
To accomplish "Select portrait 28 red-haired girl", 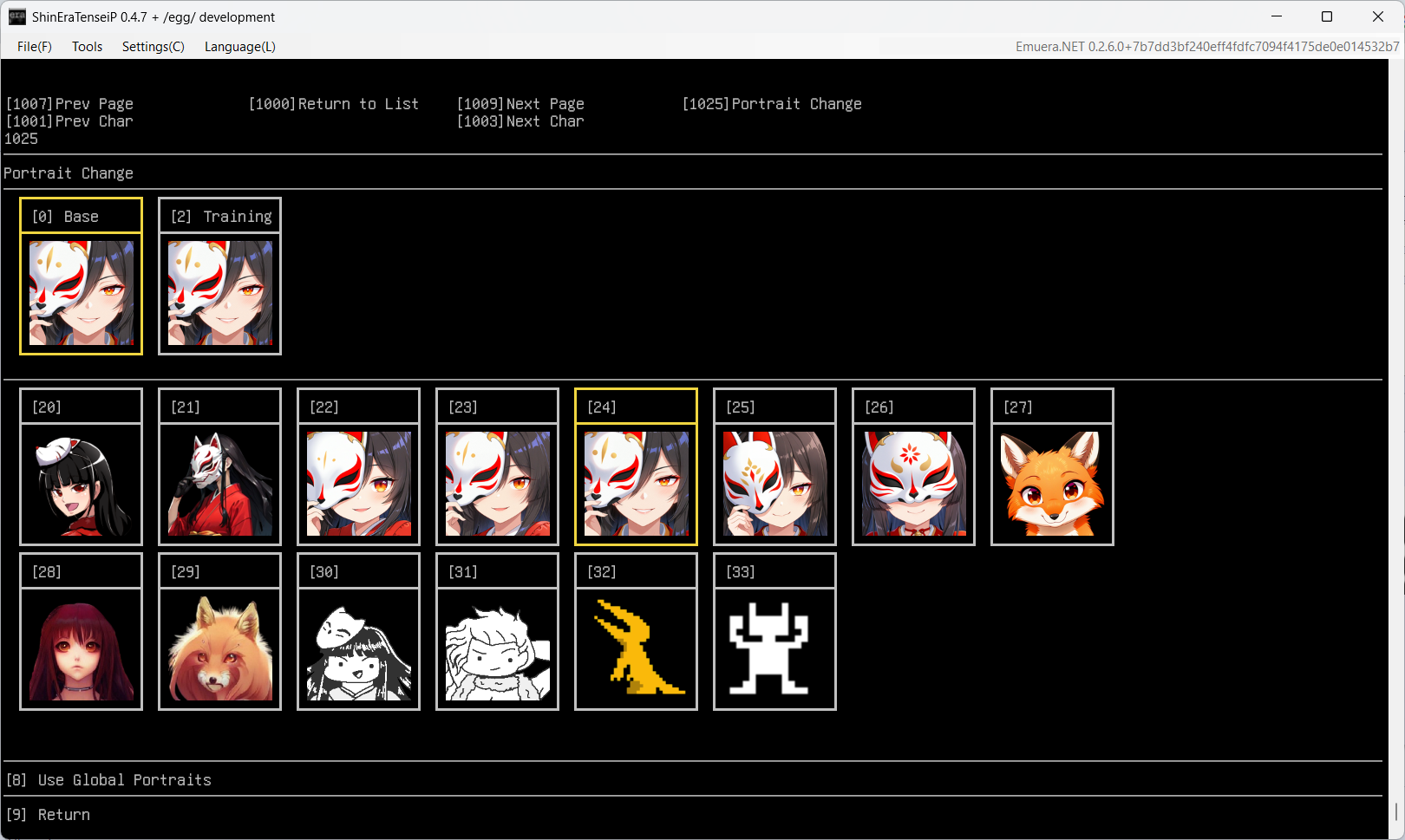I will [x=81, y=648].
